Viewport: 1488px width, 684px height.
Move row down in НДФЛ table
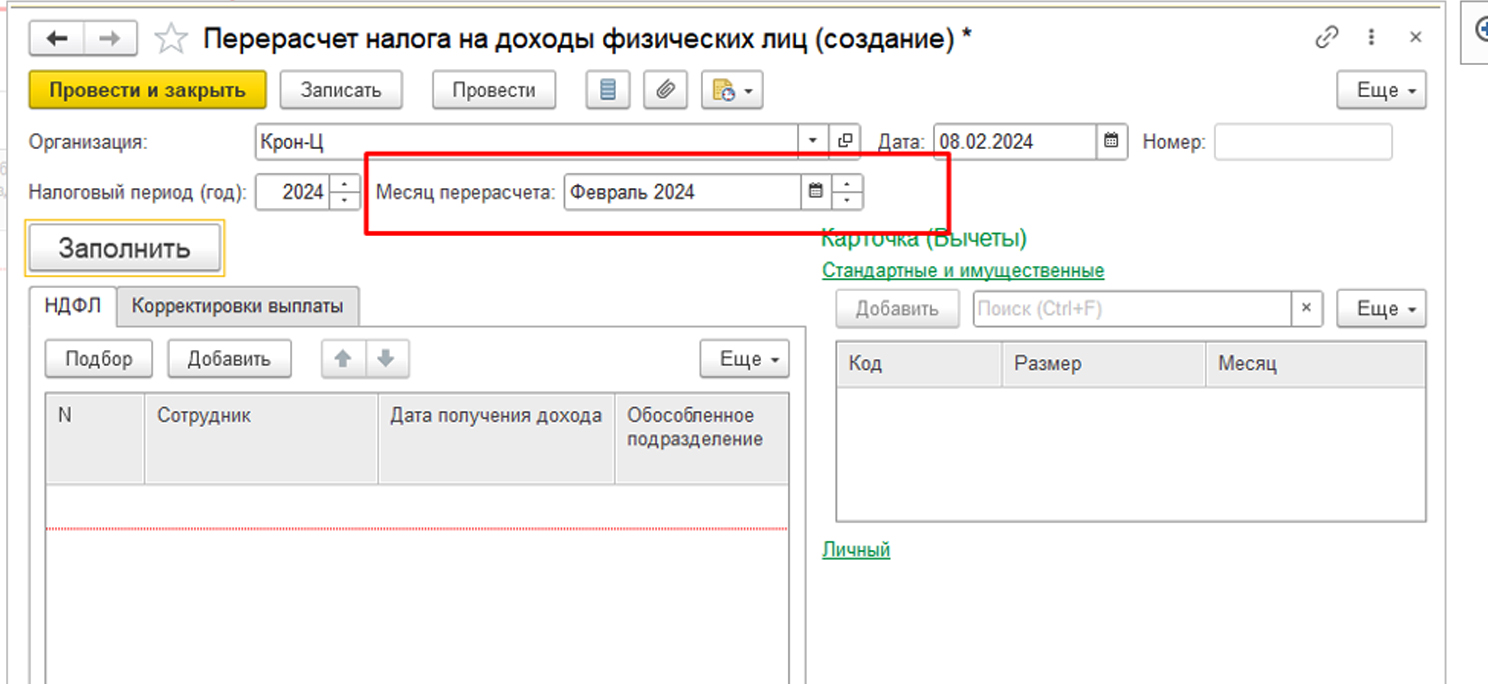point(387,359)
